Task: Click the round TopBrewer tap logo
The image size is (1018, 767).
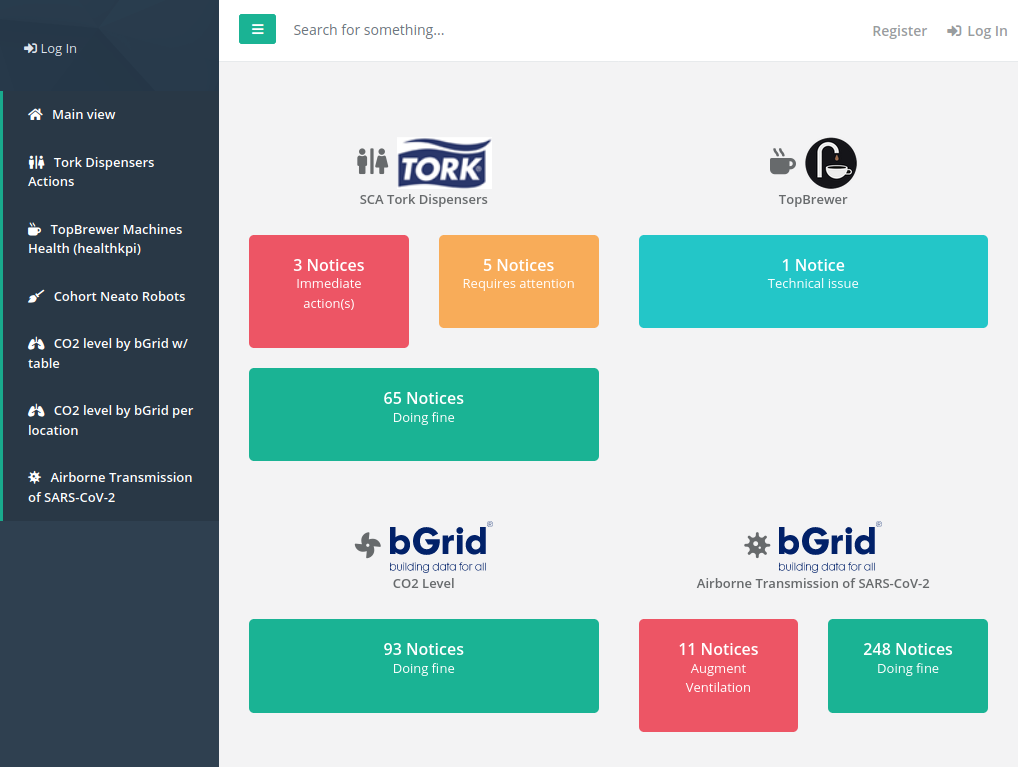Action: click(x=831, y=163)
